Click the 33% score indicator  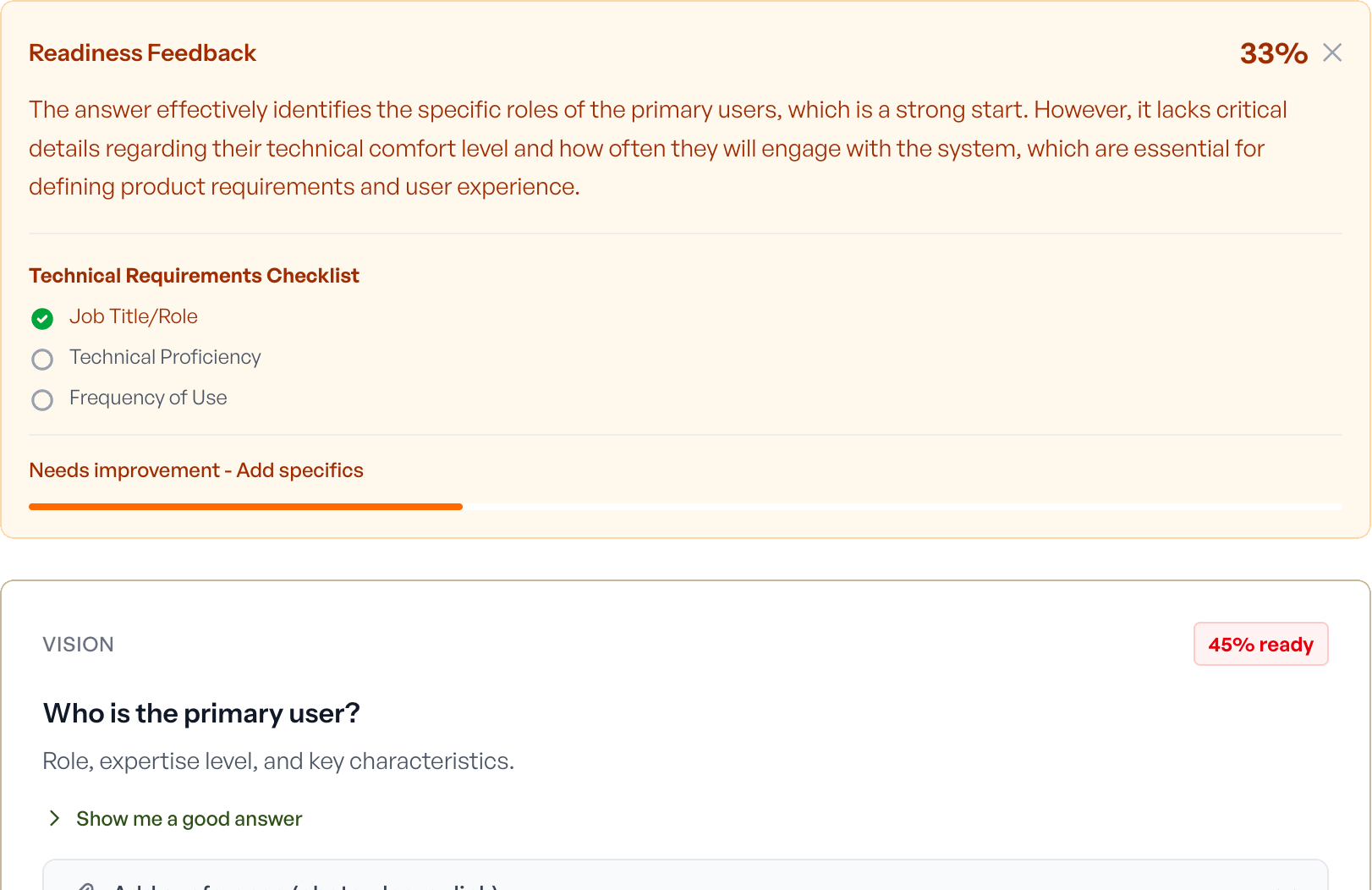[1272, 52]
